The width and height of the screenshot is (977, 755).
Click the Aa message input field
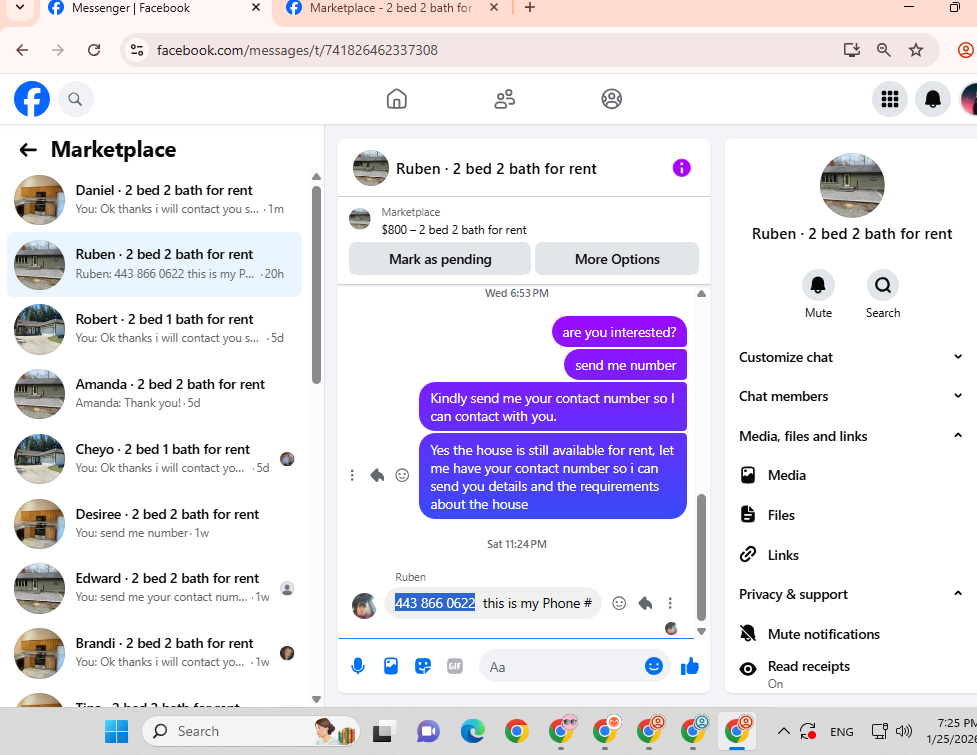click(573, 667)
